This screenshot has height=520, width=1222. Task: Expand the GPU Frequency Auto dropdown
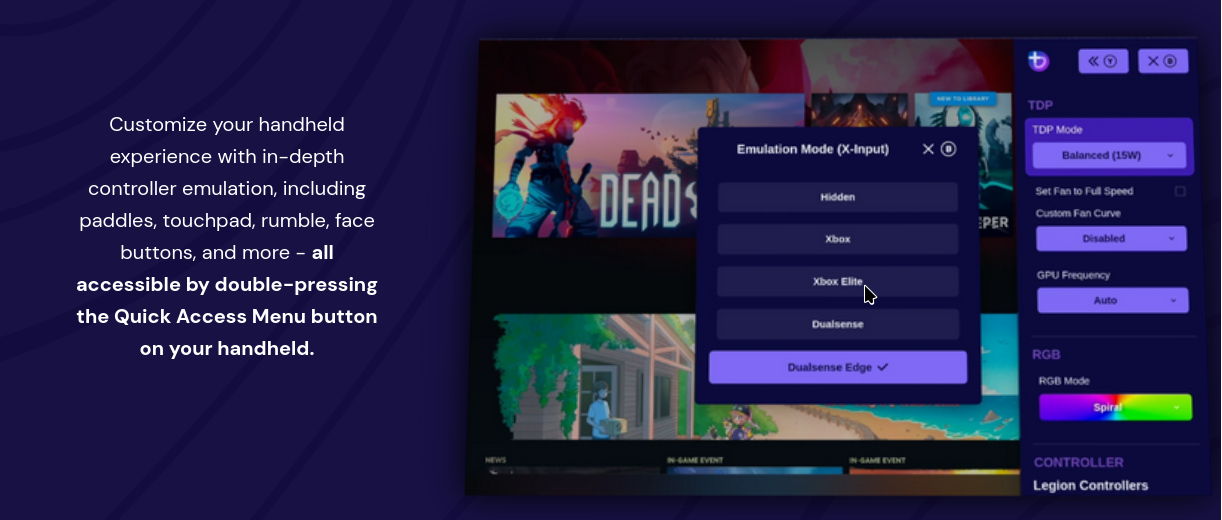pos(1113,300)
